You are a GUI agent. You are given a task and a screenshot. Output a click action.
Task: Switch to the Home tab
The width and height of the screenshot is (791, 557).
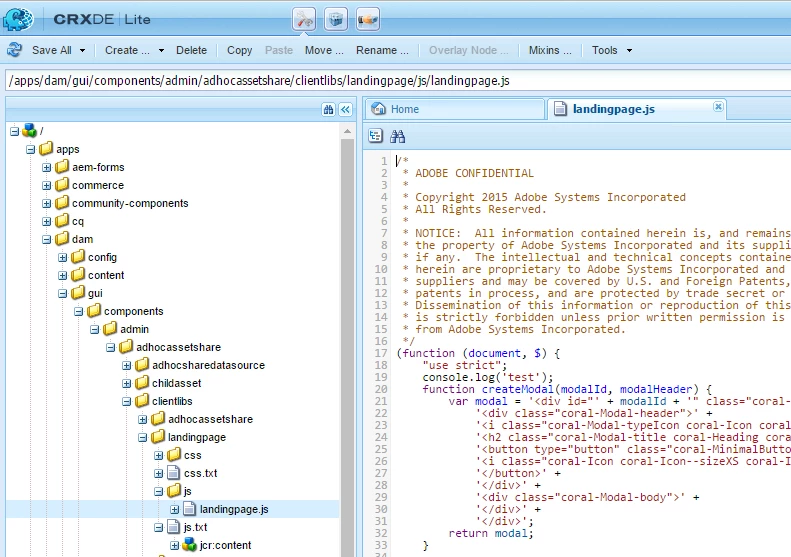pos(454,109)
